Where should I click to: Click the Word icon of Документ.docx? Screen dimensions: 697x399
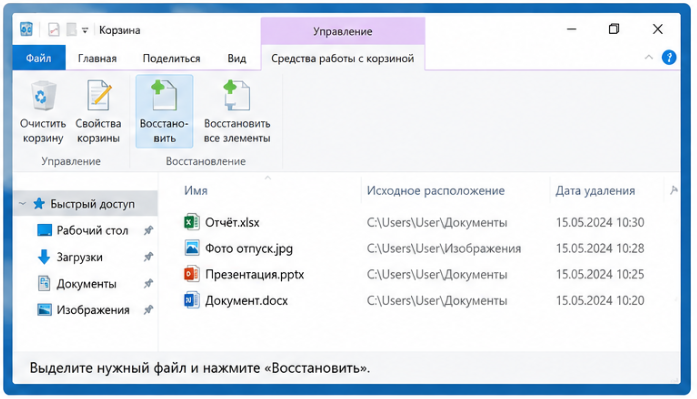tap(192, 300)
